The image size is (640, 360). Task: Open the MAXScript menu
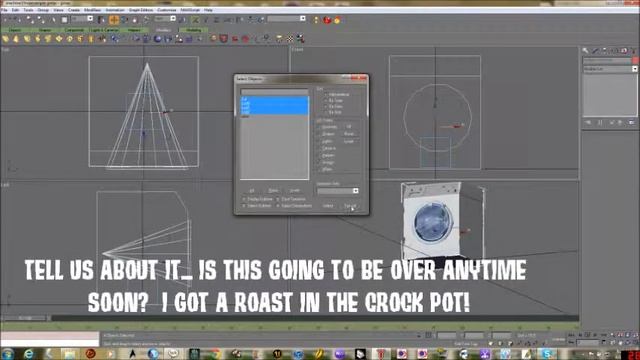[190, 10]
